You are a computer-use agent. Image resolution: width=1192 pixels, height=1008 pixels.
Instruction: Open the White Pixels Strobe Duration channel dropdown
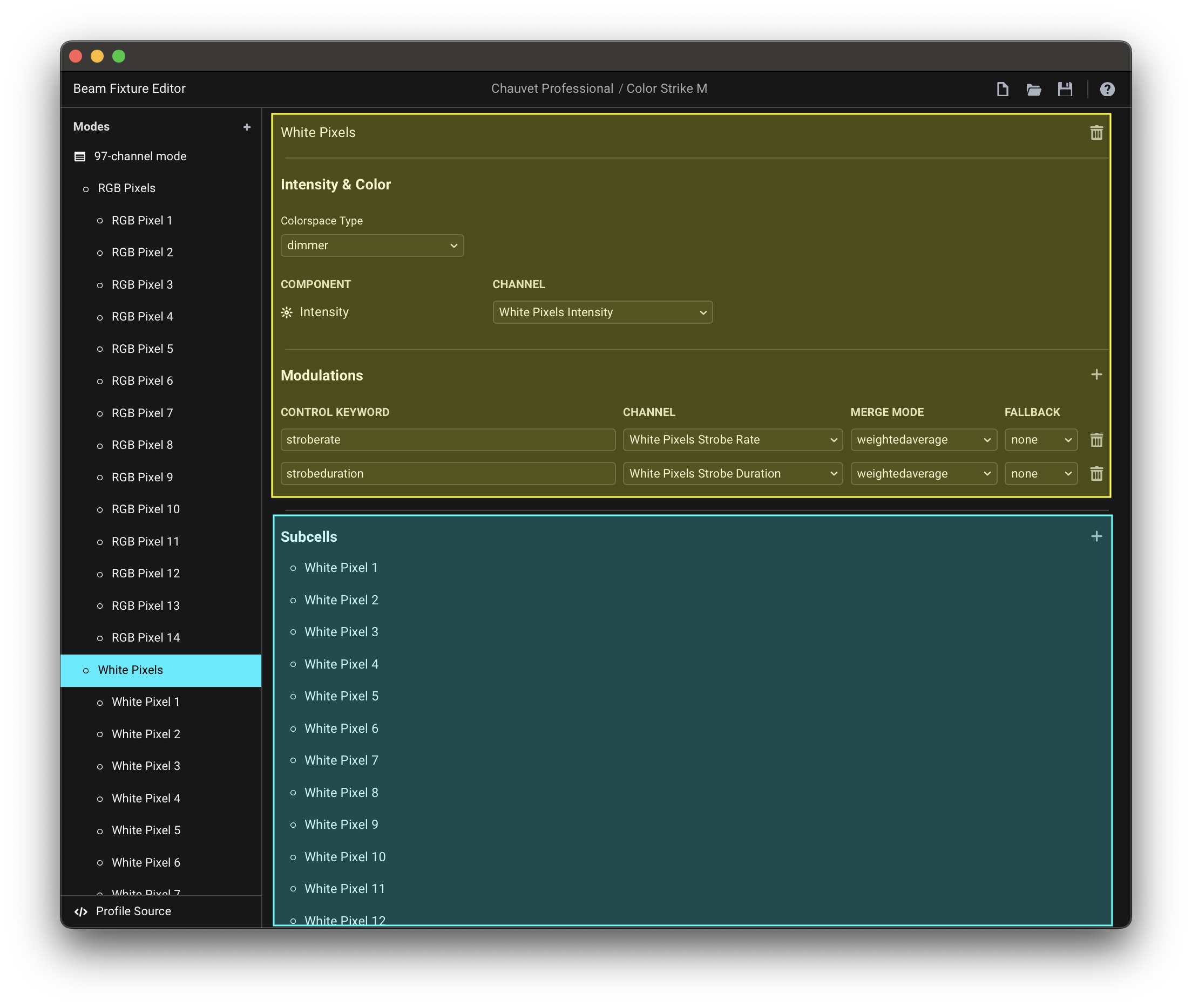733,473
